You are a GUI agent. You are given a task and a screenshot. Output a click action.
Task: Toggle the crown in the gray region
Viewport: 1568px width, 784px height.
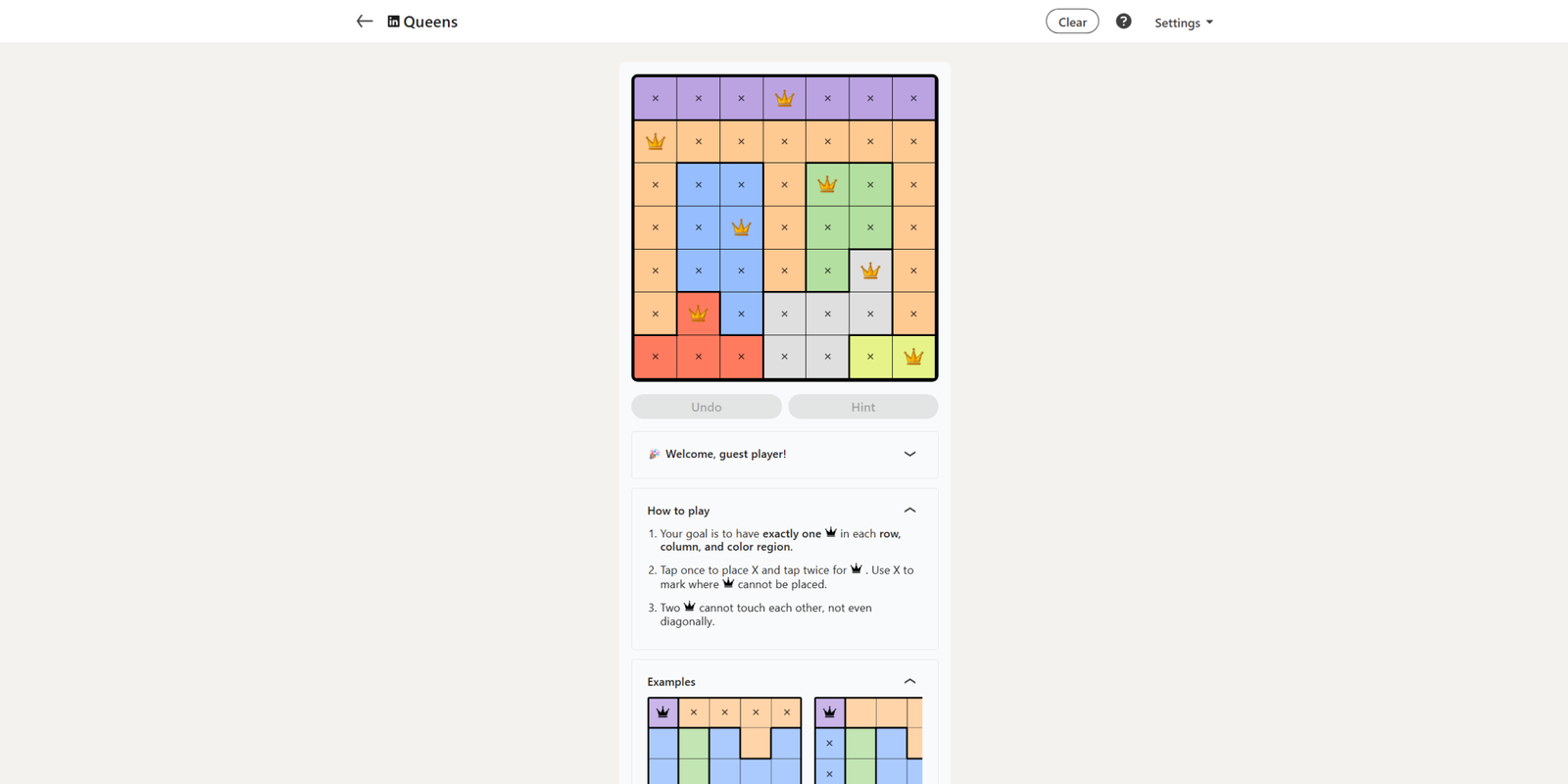870,270
